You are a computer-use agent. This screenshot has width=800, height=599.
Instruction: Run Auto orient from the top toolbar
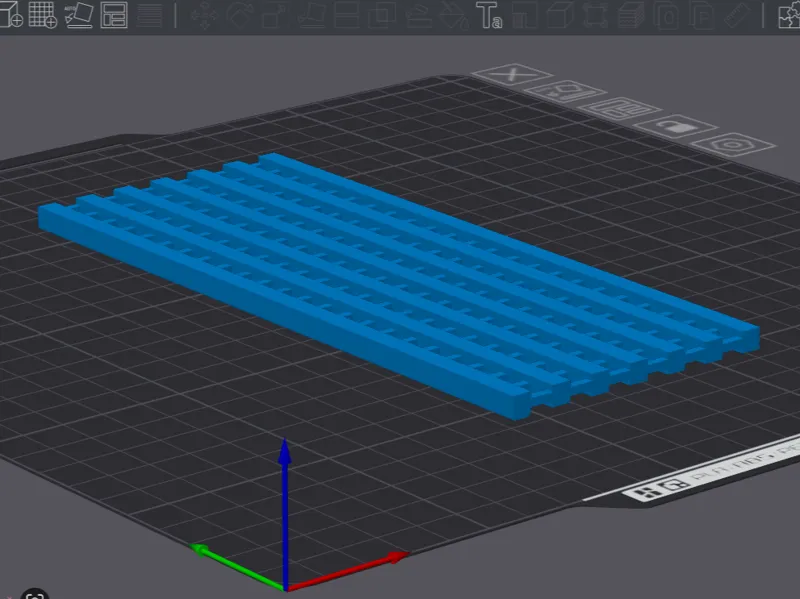tap(79, 14)
